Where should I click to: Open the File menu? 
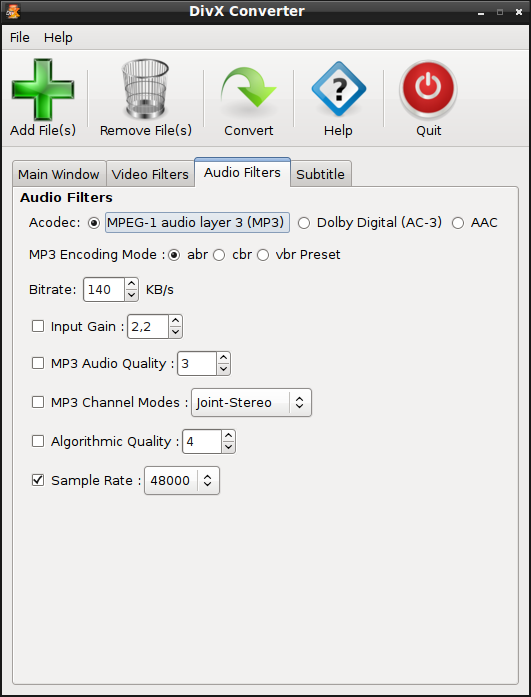pyautogui.click(x=20, y=38)
